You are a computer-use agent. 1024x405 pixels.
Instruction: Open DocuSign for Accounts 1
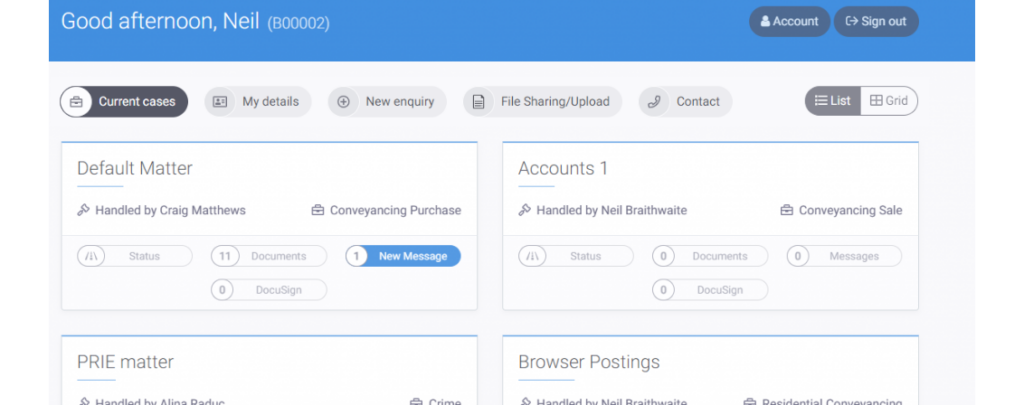(x=710, y=290)
